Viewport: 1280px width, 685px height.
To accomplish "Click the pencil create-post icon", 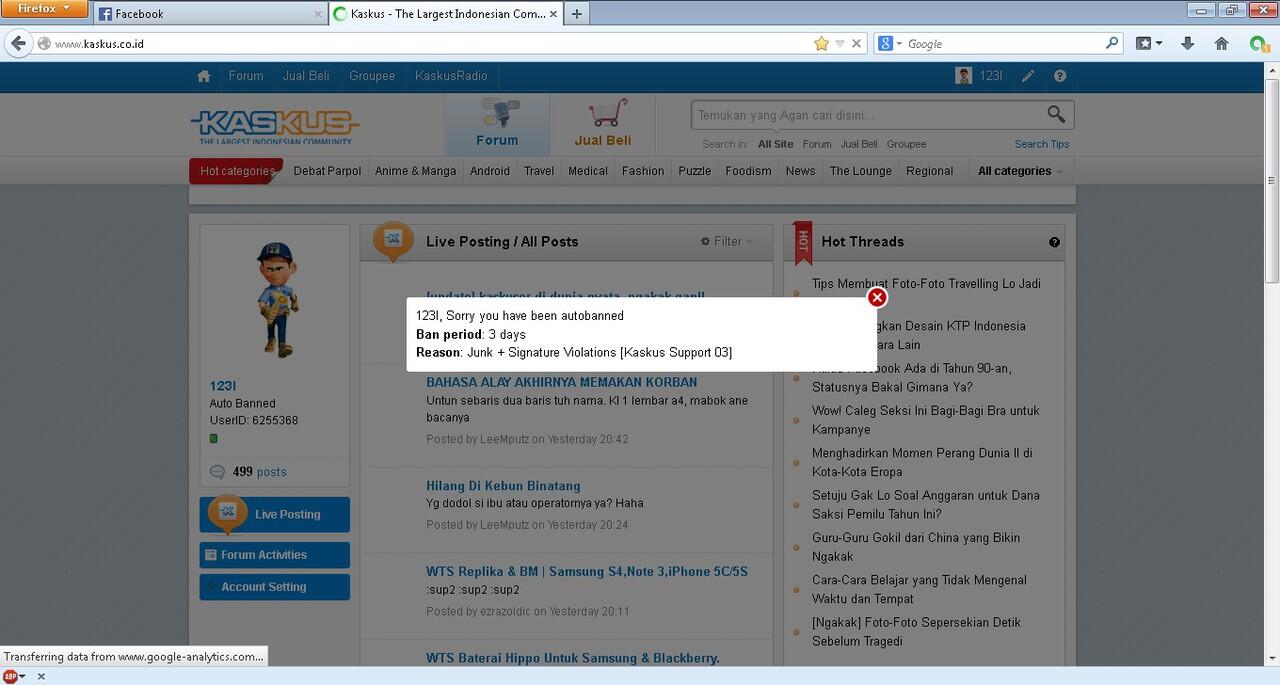I will [1028, 76].
